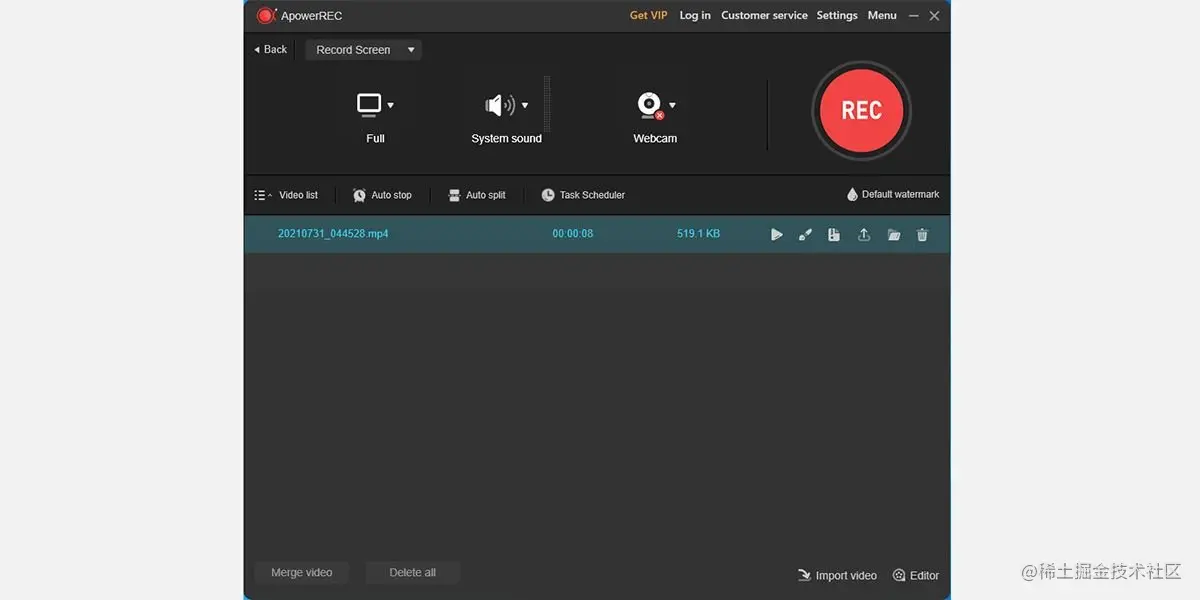Click the Full screen monitor icon
This screenshot has height=600, width=1200.
pyautogui.click(x=369, y=104)
